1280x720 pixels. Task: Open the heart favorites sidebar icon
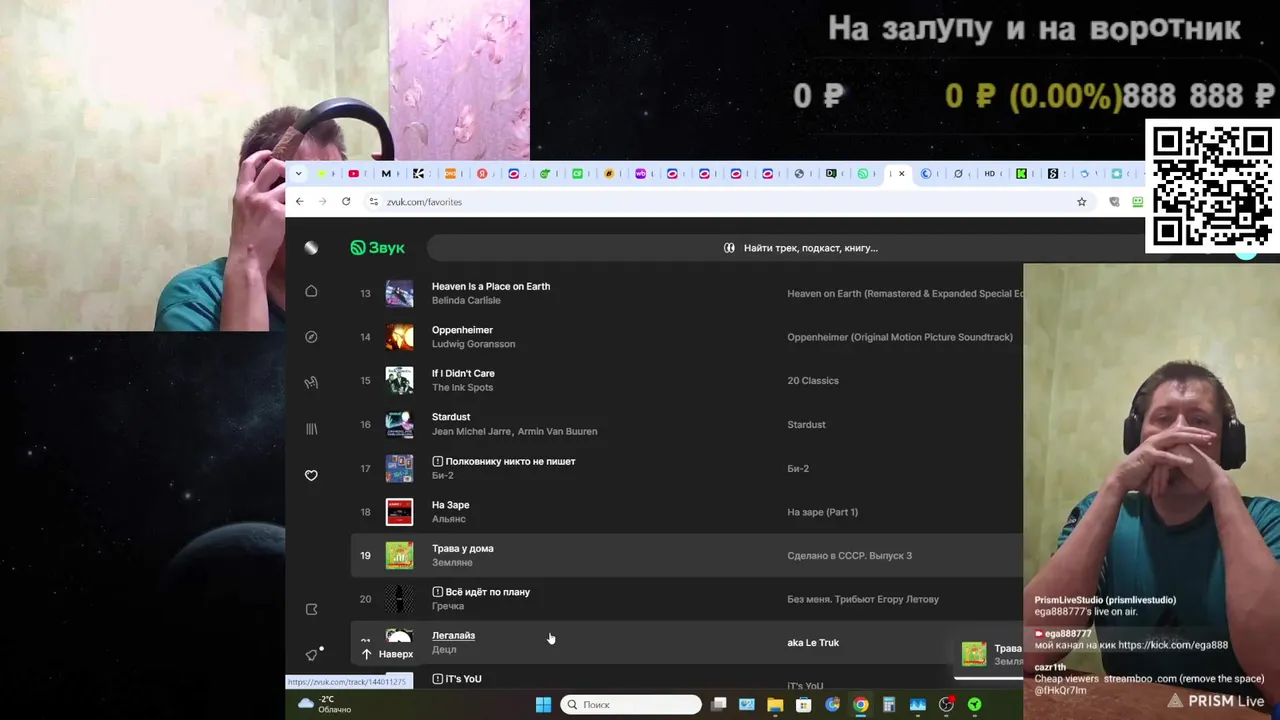click(x=311, y=475)
